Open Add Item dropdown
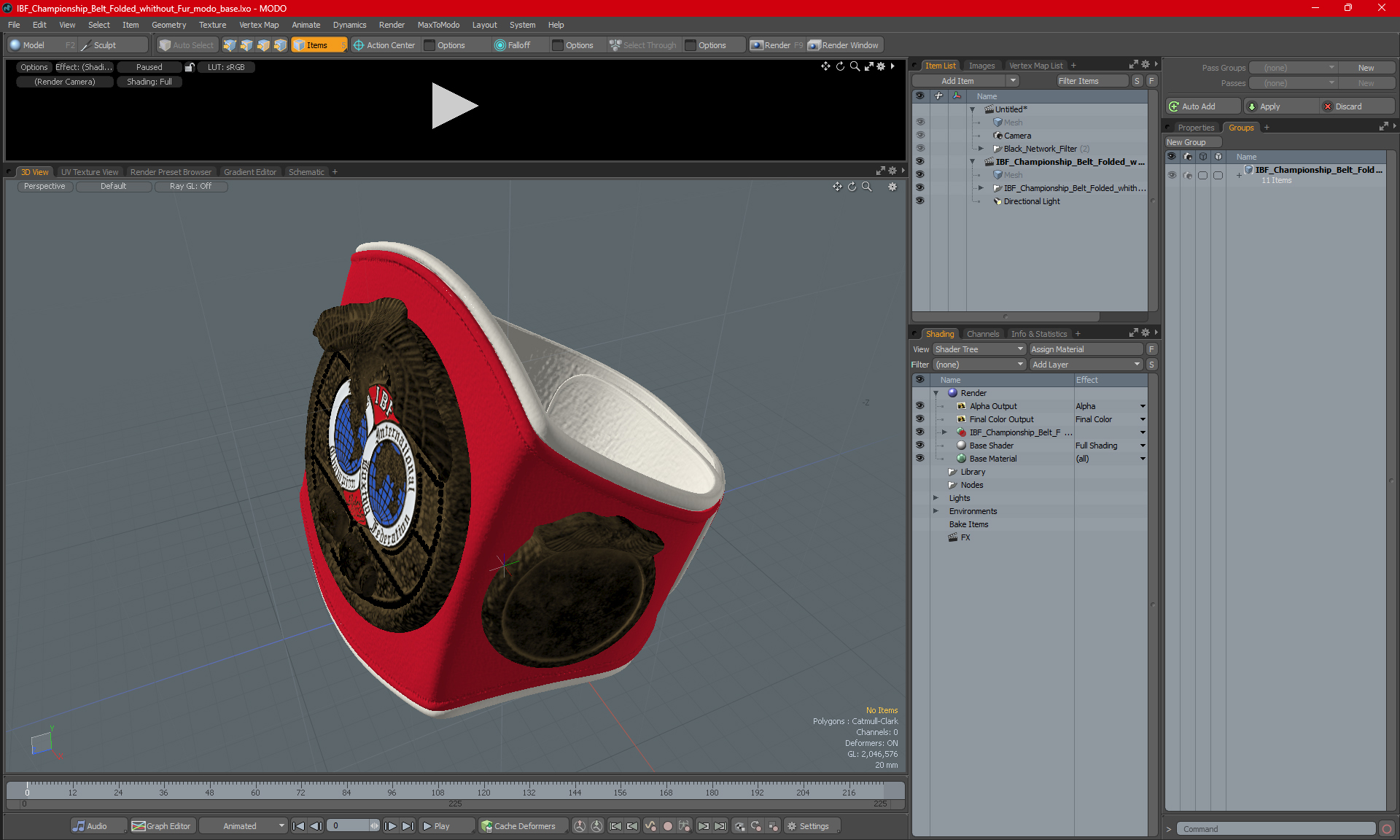The height and width of the screenshot is (840, 1400). (x=1012, y=81)
